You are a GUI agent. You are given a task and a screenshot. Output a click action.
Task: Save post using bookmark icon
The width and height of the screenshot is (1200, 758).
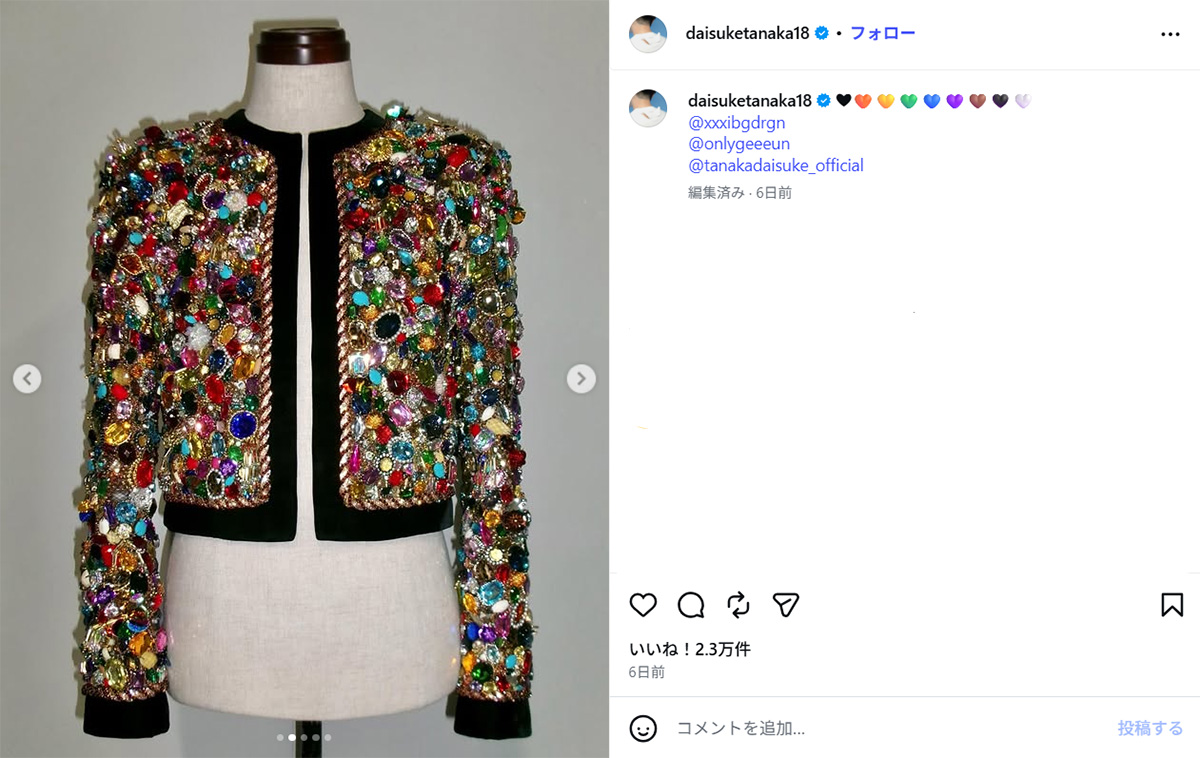1172,605
